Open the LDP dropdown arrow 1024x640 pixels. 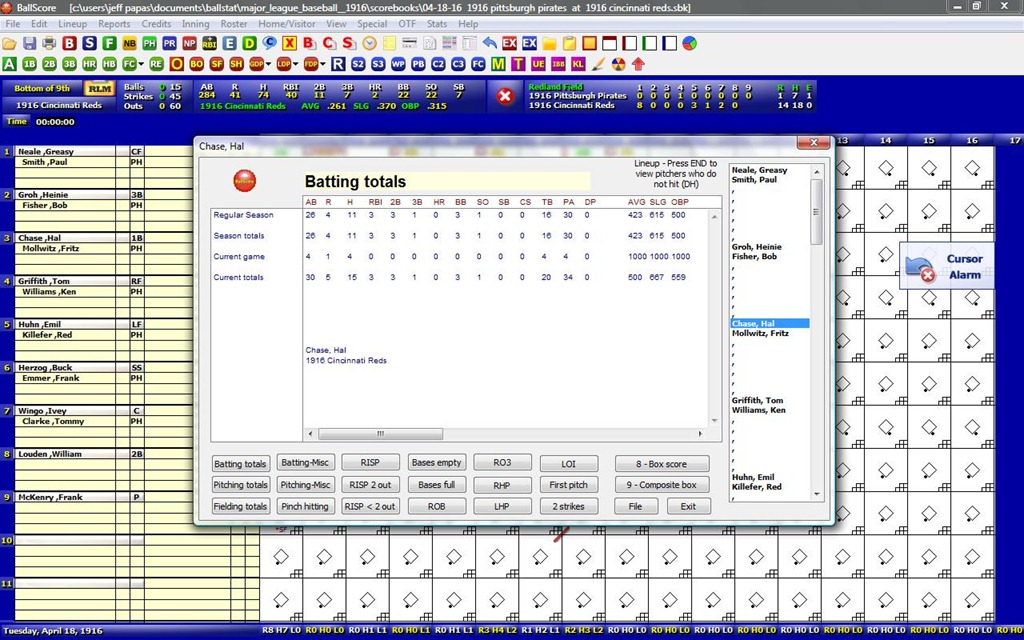295,64
